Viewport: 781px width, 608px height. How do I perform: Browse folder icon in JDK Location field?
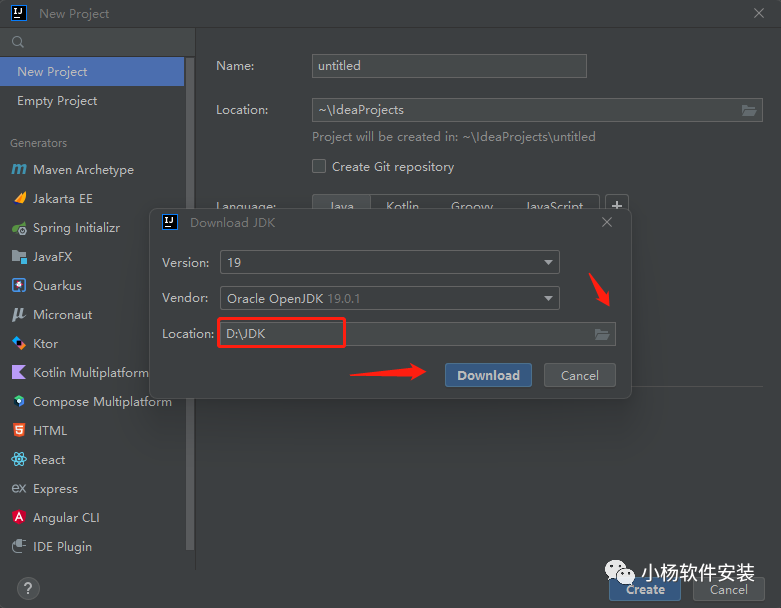[602, 334]
